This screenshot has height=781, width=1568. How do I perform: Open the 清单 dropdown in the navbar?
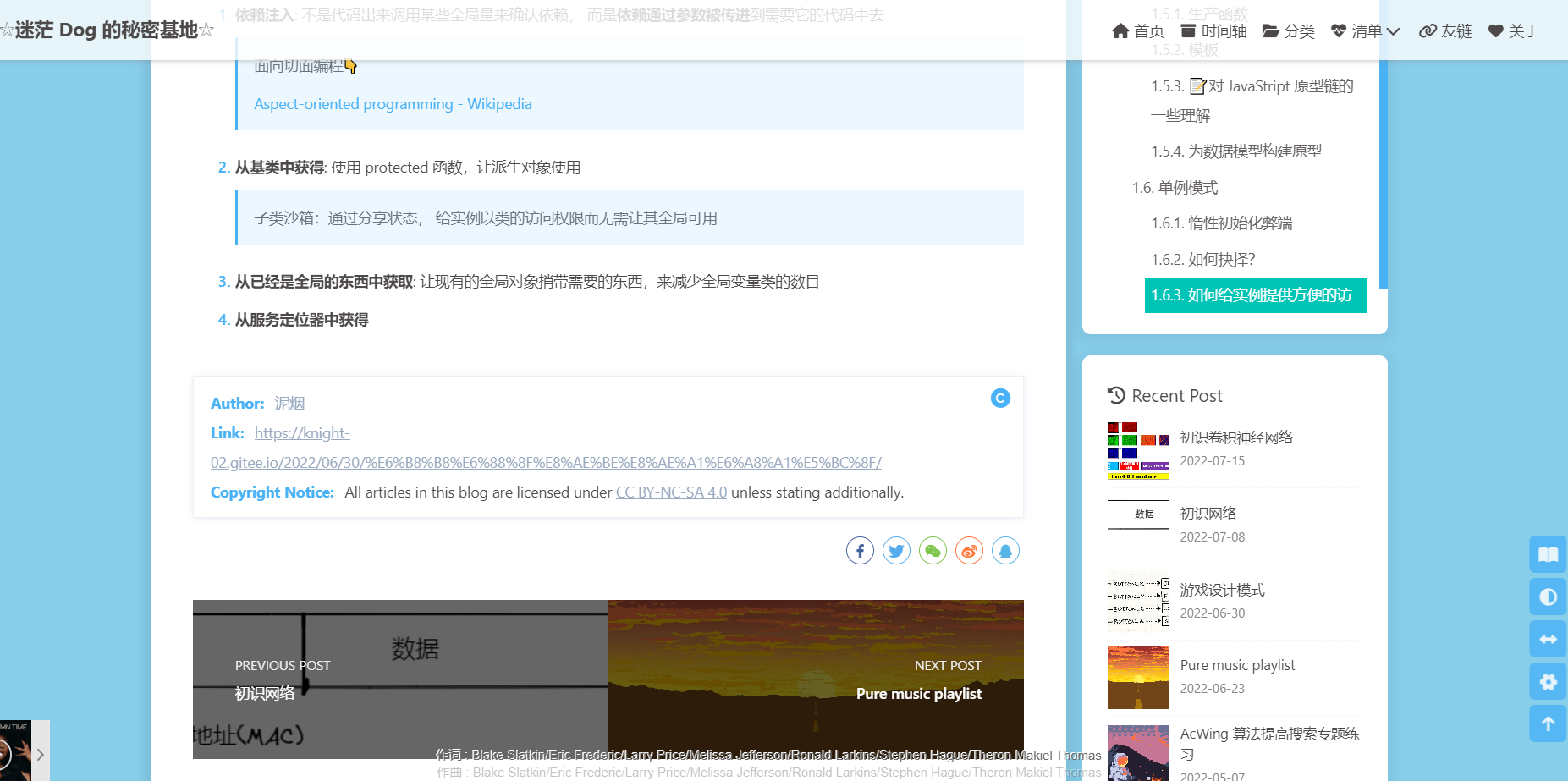click(x=1364, y=30)
